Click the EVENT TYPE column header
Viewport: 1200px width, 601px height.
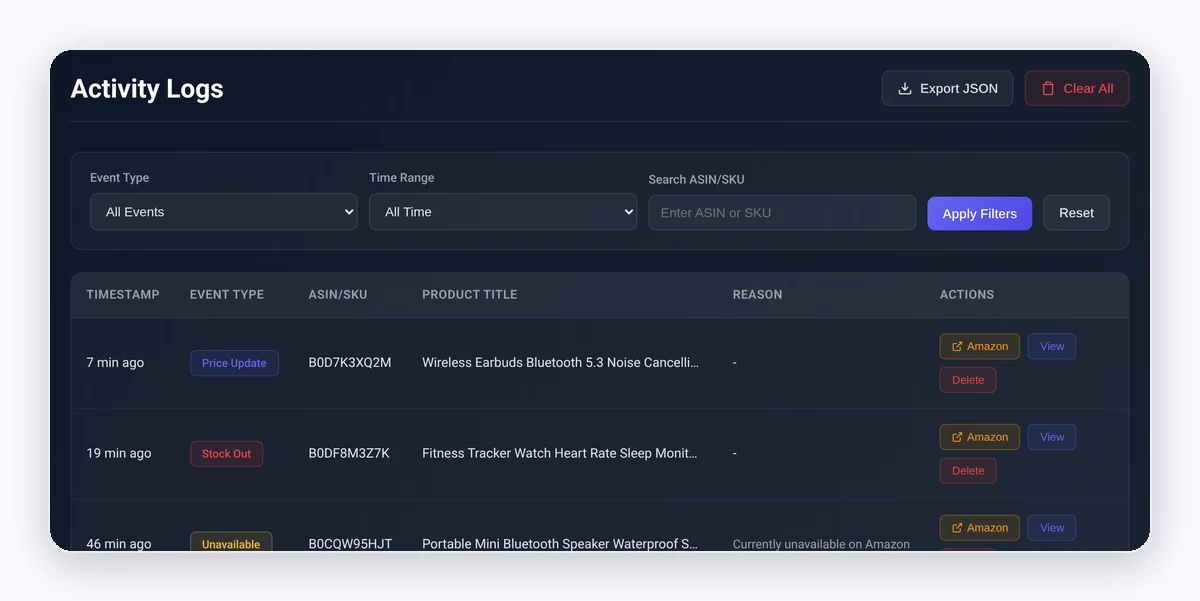[227, 295]
